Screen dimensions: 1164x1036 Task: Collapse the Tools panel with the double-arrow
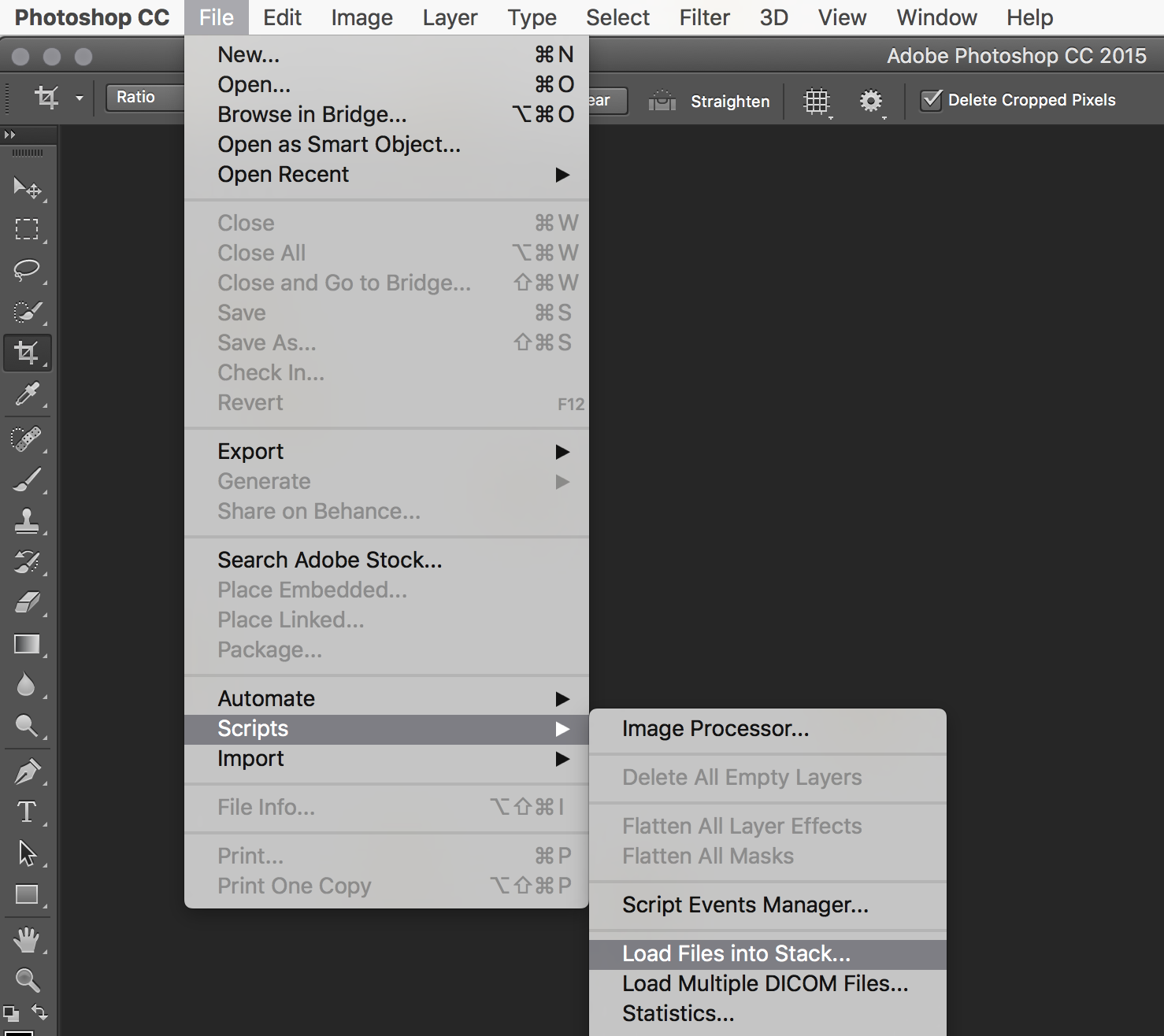click(11, 134)
